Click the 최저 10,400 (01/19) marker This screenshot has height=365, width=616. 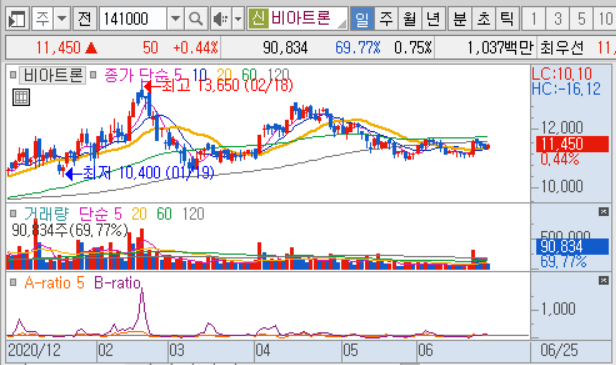[140, 173]
